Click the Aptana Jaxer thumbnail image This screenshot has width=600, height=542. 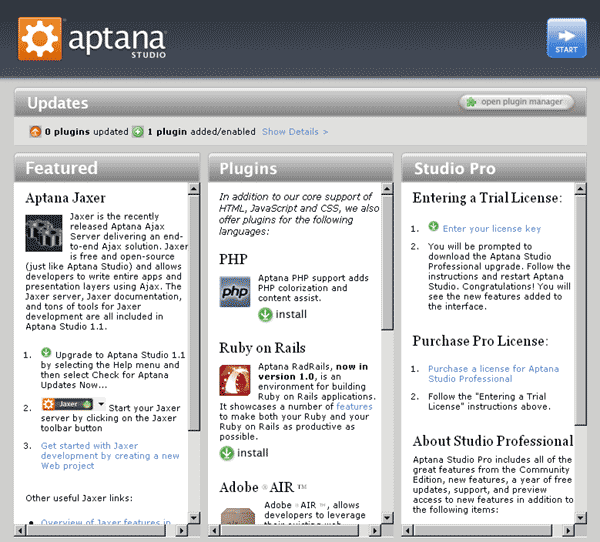[44, 233]
